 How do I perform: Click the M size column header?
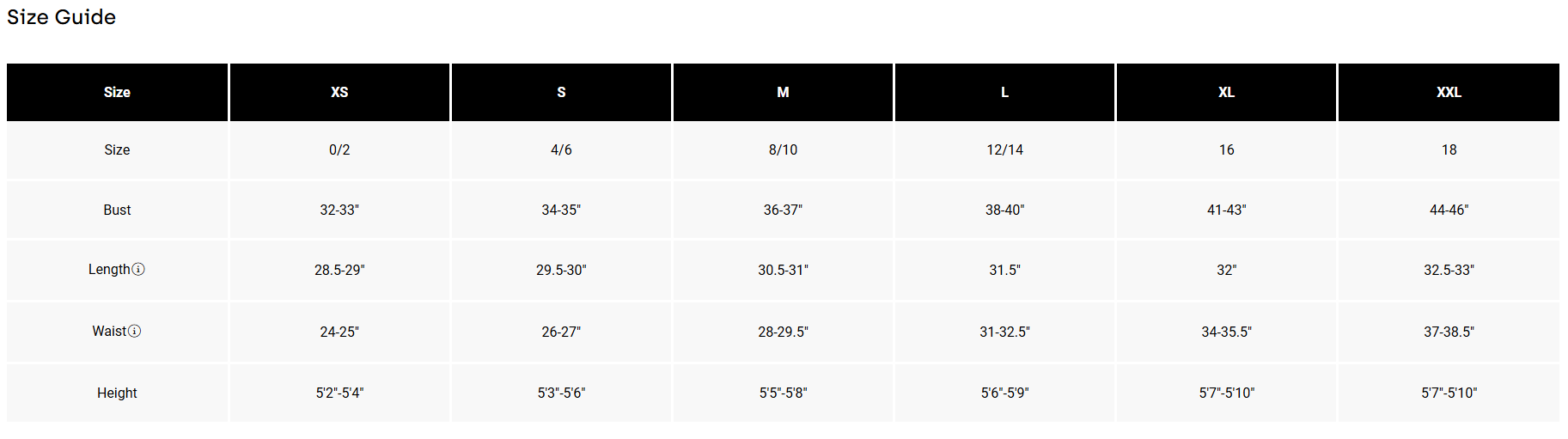783,92
